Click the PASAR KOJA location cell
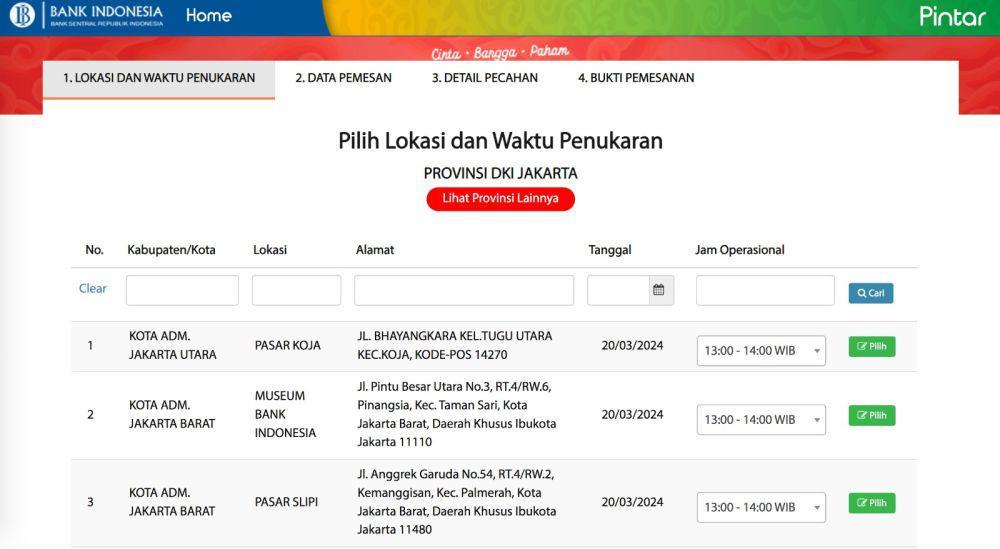The image size is (1000, 549). (288, 346)
